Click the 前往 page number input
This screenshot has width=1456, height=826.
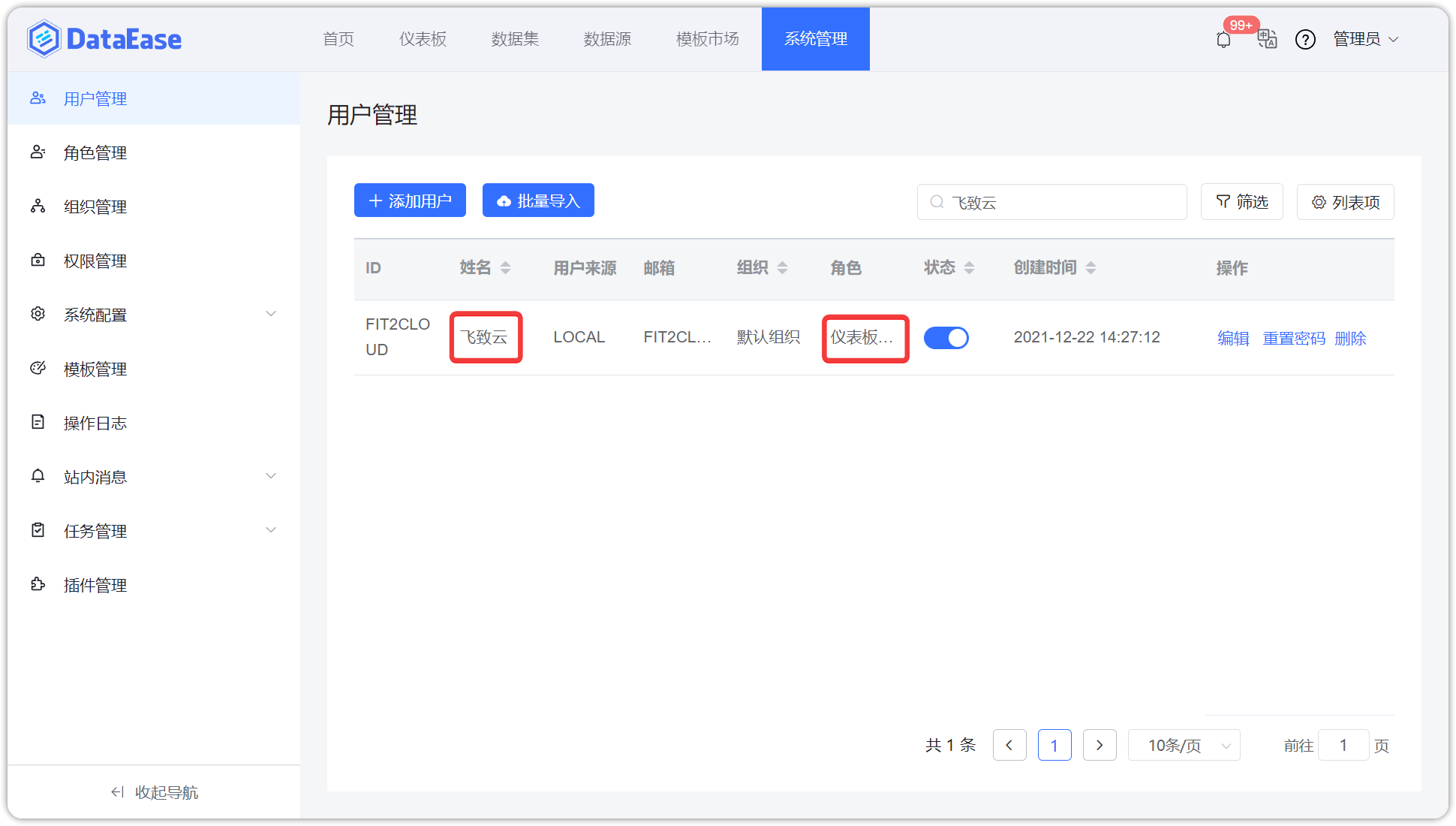point(1343,746)
